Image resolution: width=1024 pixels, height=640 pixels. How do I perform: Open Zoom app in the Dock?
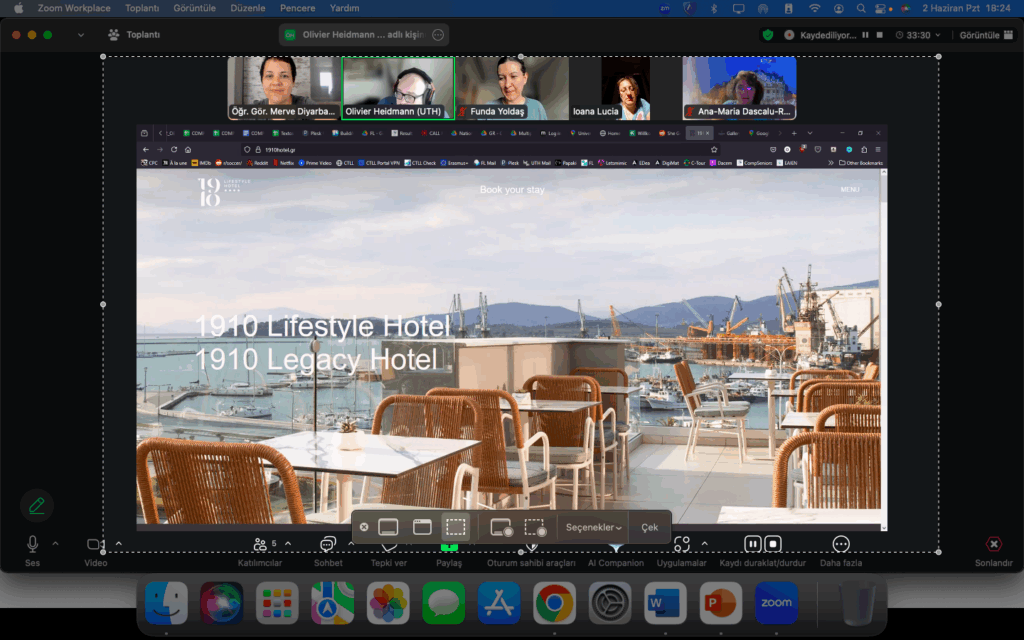776,604
